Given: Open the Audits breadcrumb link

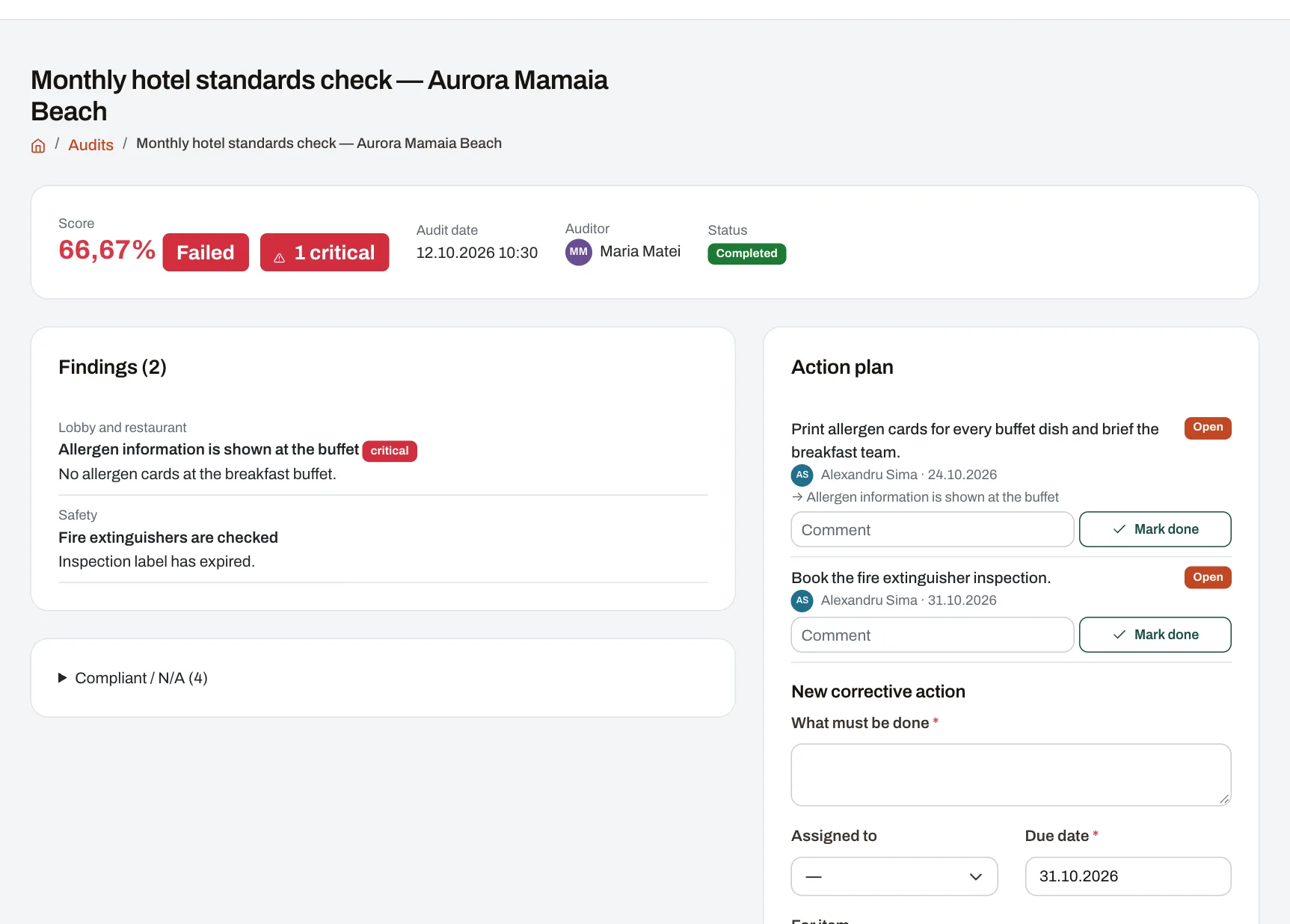Looking at the screenshot, I should [x=90, y=145].
